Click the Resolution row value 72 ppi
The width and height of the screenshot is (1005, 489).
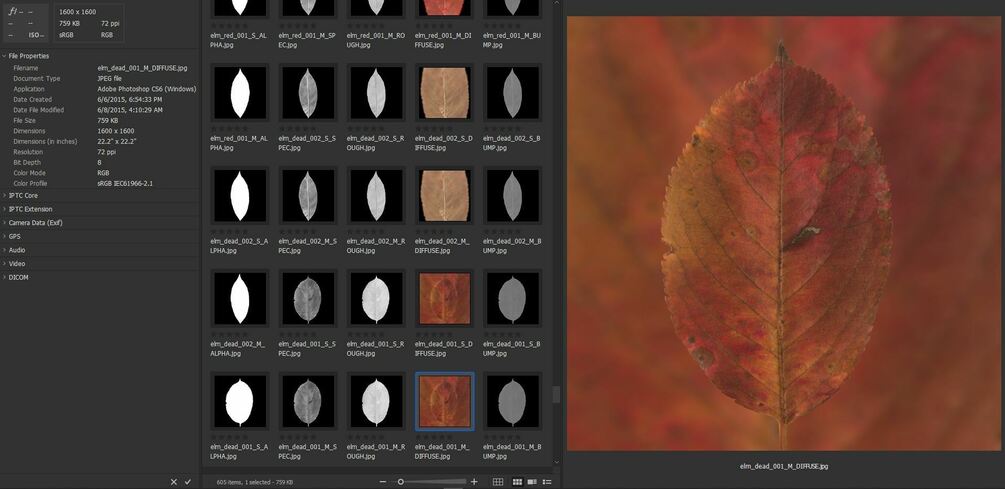click(x=106, y=152)
